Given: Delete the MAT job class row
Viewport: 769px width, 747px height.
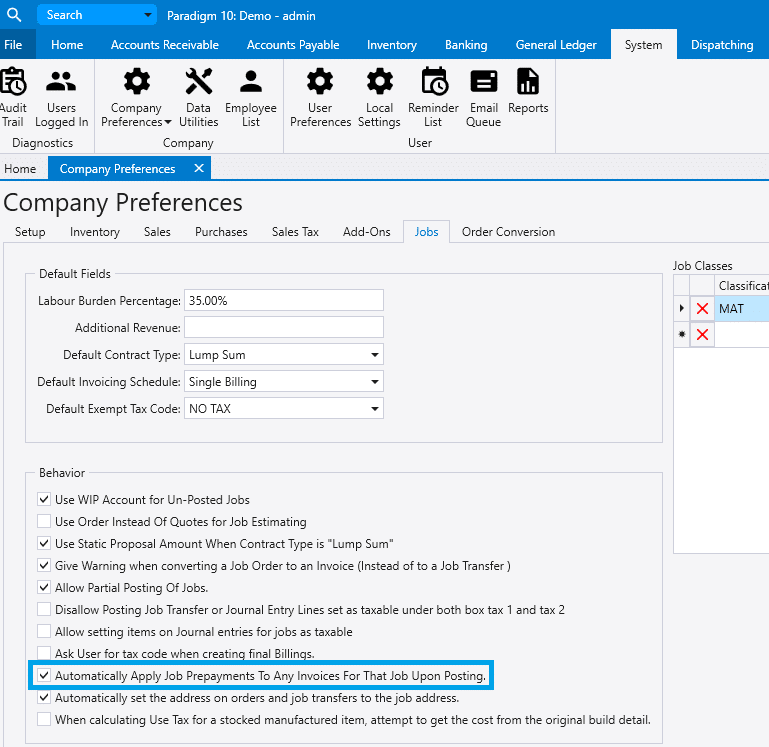Looking at the screenshot, I should click(702, 309).
